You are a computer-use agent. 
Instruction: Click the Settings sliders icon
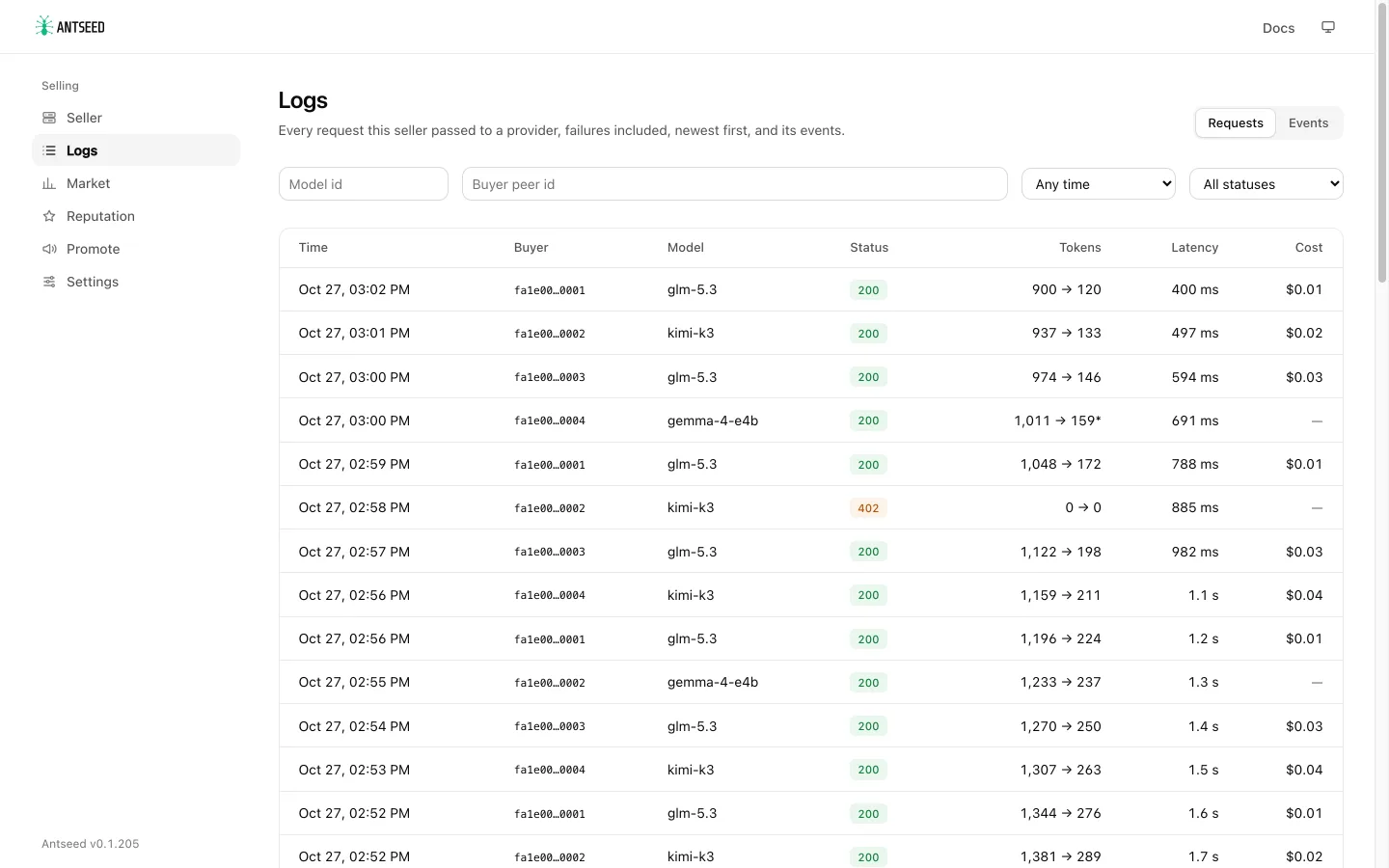(x=49, y=282)
